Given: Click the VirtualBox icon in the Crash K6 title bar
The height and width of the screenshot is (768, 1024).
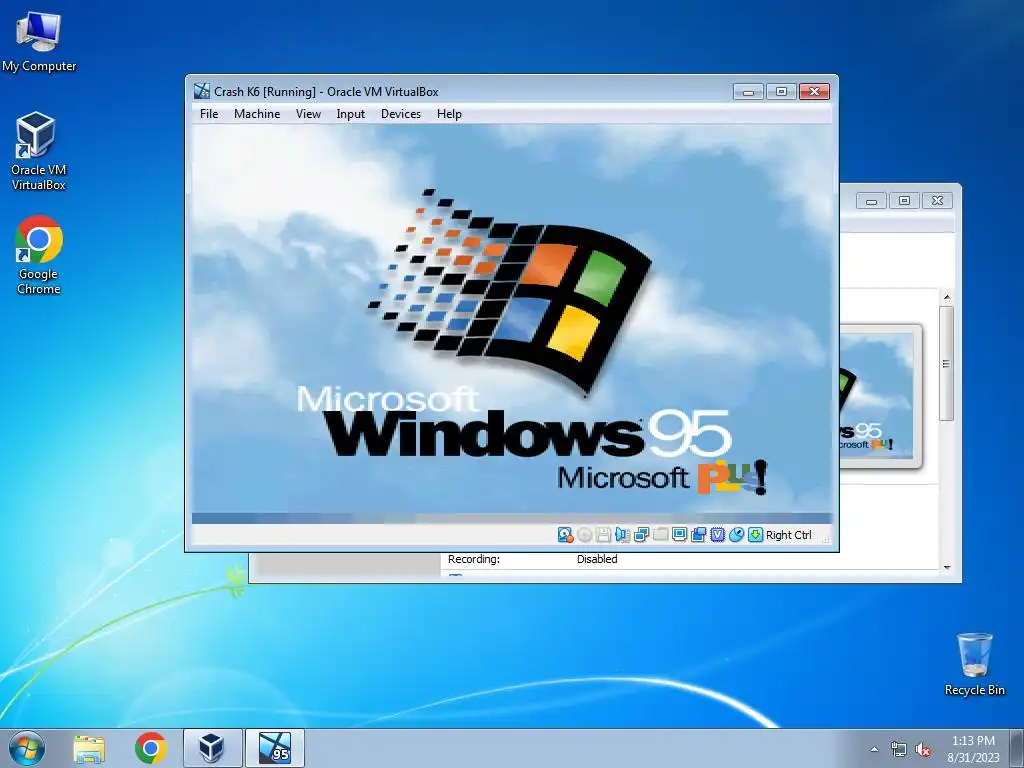Looking at the screenshot, I should point(202,91).
